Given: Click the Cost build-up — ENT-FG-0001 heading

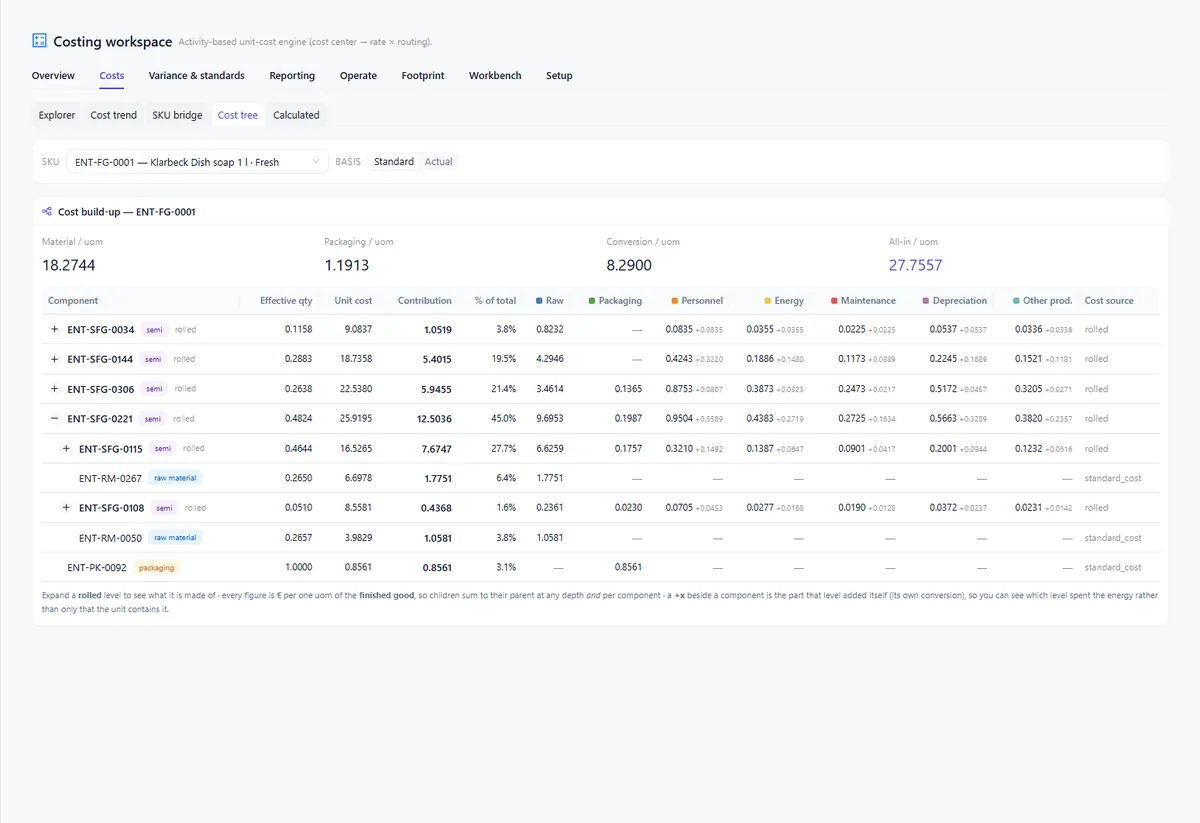Looking at the screenshot, I should pyautogui.click(x=127, y=212).
